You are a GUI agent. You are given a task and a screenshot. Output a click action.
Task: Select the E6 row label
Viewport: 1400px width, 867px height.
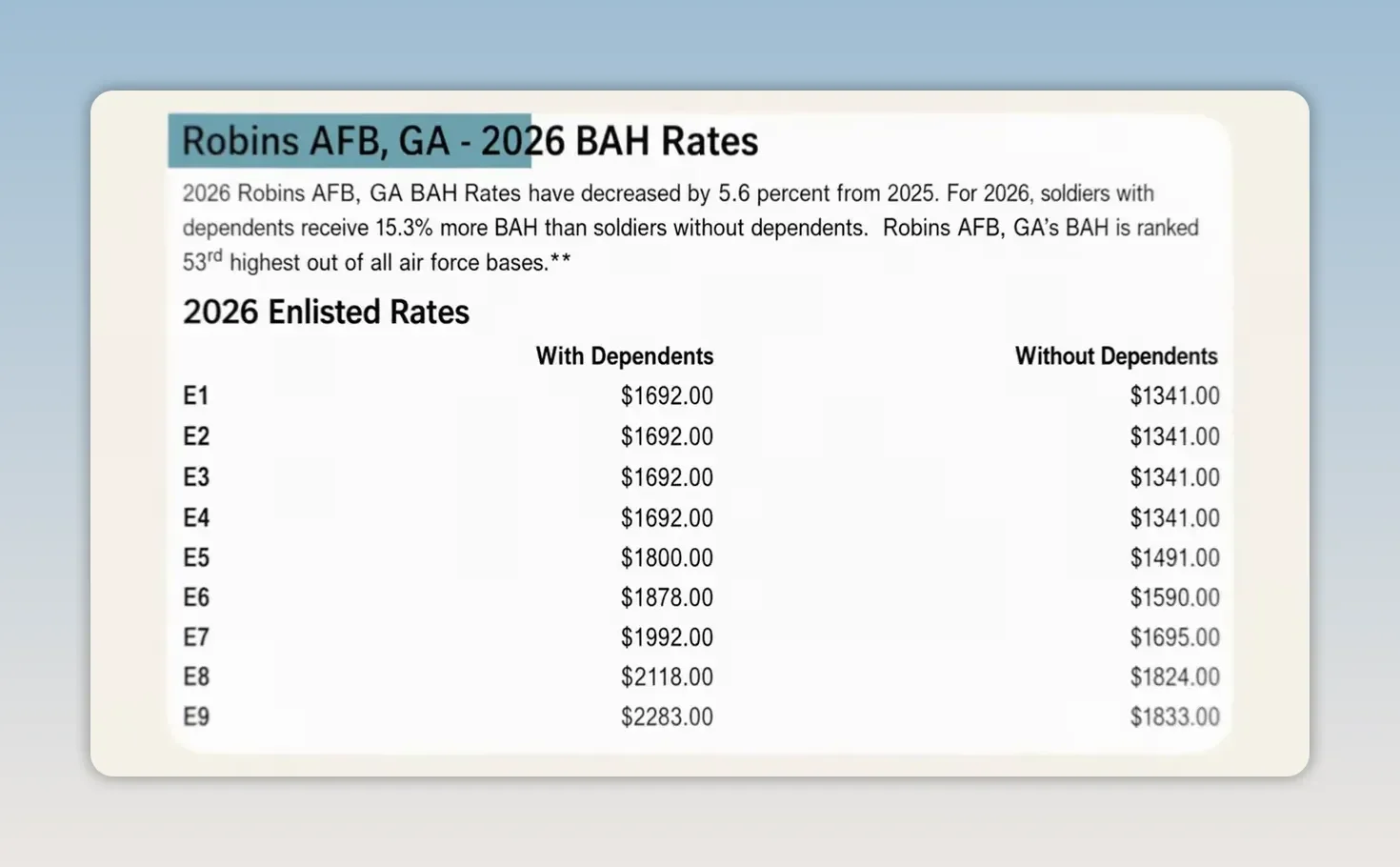click(196, 598)
